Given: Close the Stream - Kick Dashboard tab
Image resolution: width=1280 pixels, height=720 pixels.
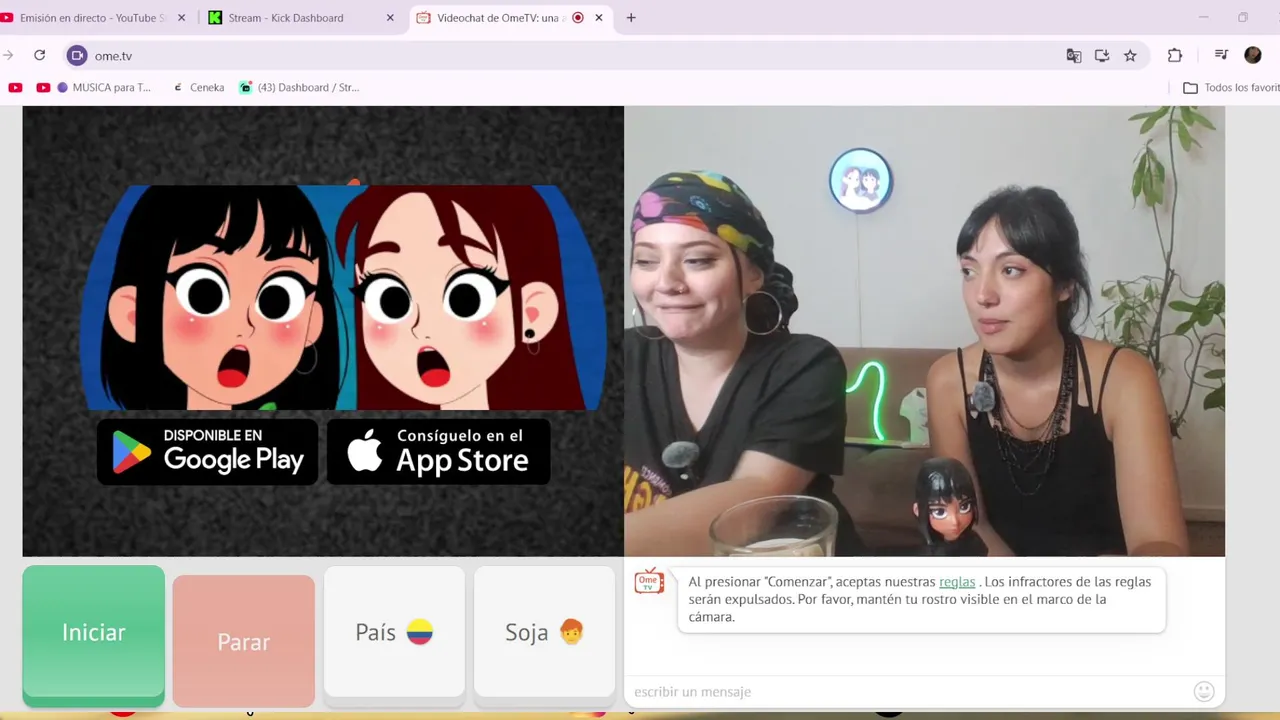Looking at the screenshot, I should click(x=390, y=18).
